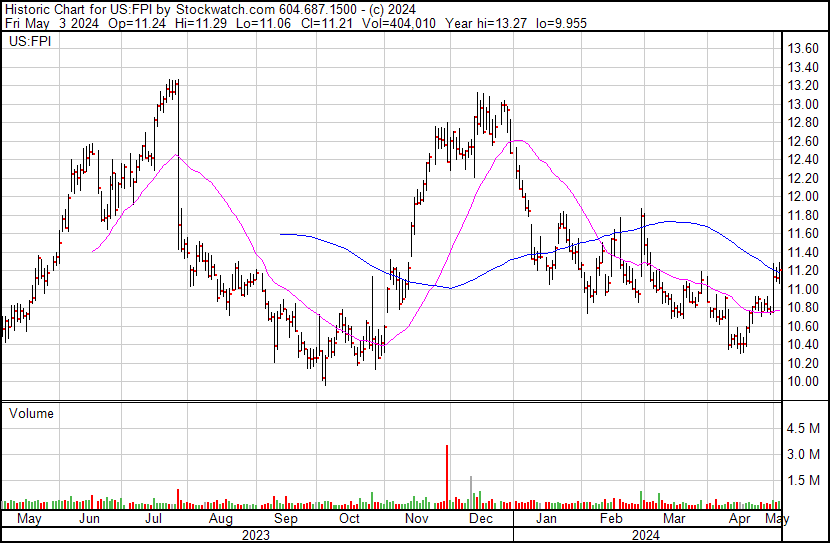Viewport: 830px width, 543px height.
Task: Click the Dec month label
Action: (x=481, y=518)
